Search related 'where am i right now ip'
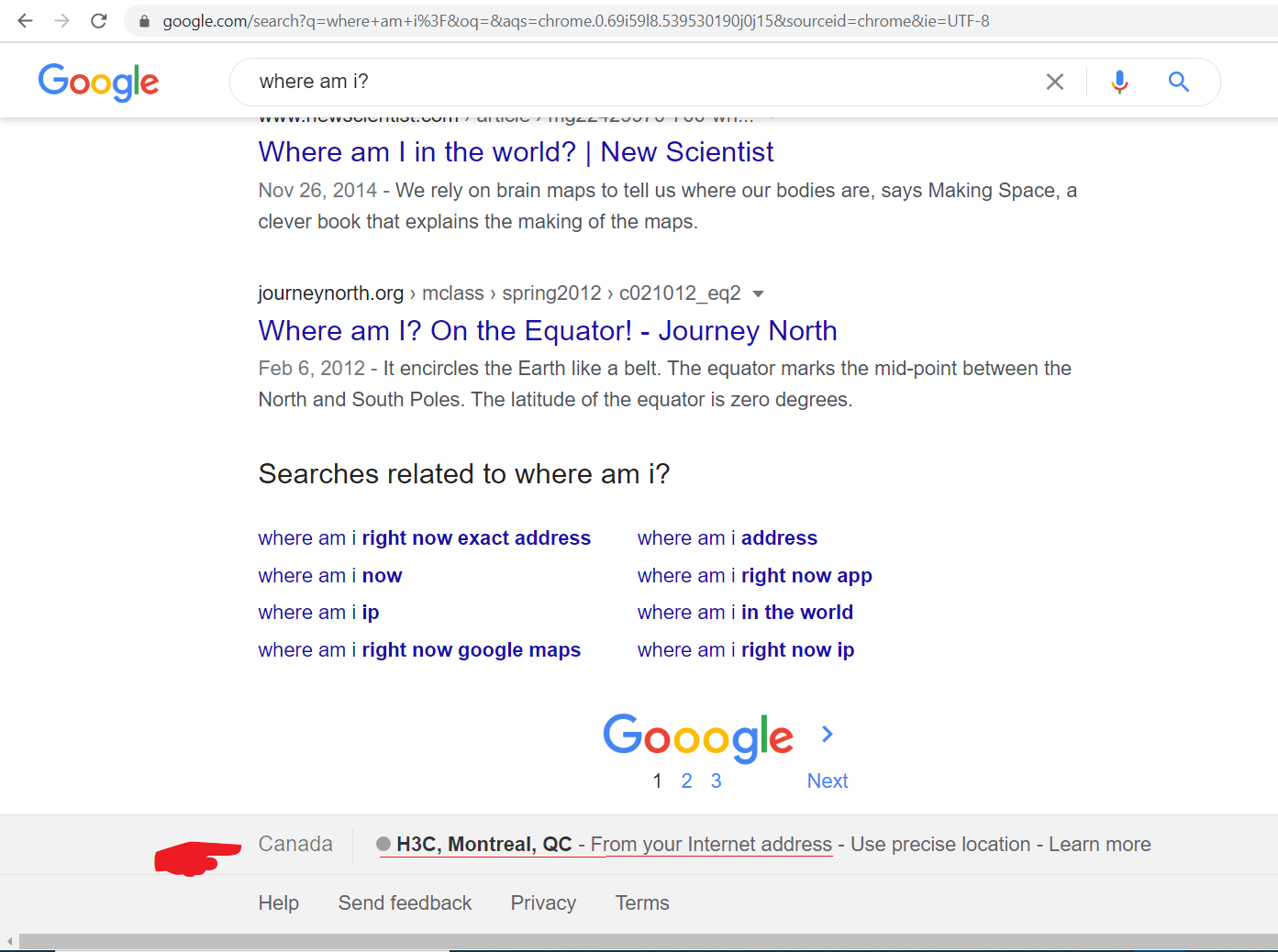The width and height of the screenshot is (1278, 952). click(x=746, y=650)
